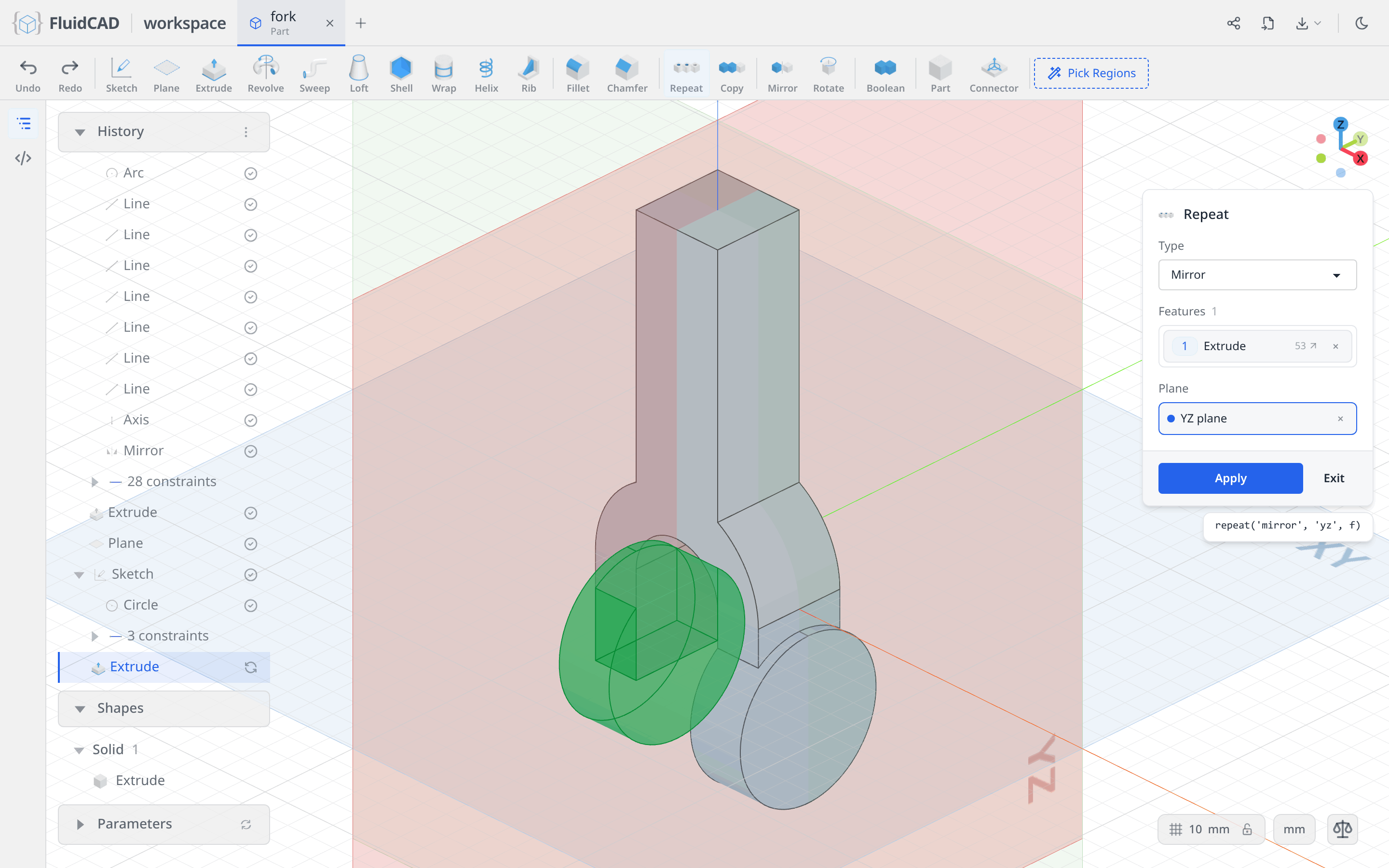Viewport: 1389px width, 868px height.
Task: Click the YZ plane input field
Action: (x=1257, y=419)
